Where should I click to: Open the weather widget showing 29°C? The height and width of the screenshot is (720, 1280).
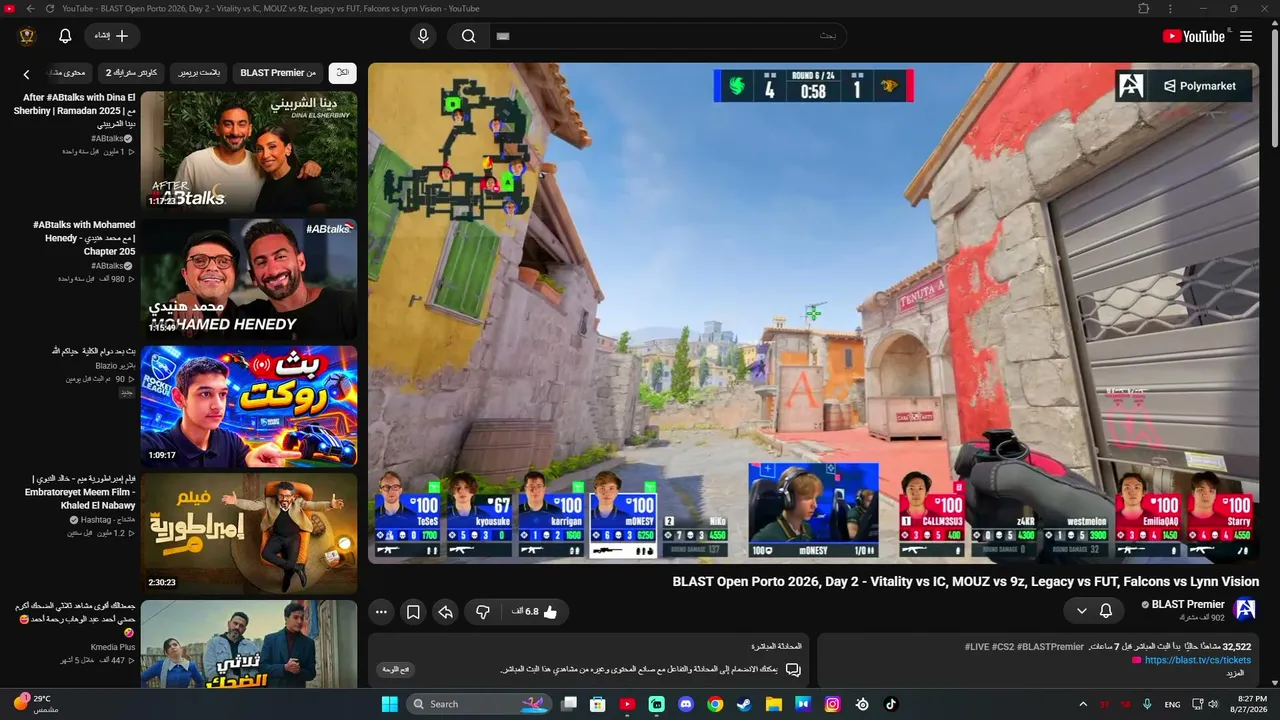36,704
